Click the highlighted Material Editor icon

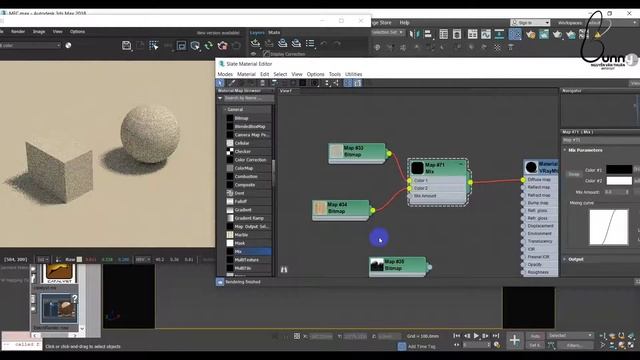(x=515, y=34)
